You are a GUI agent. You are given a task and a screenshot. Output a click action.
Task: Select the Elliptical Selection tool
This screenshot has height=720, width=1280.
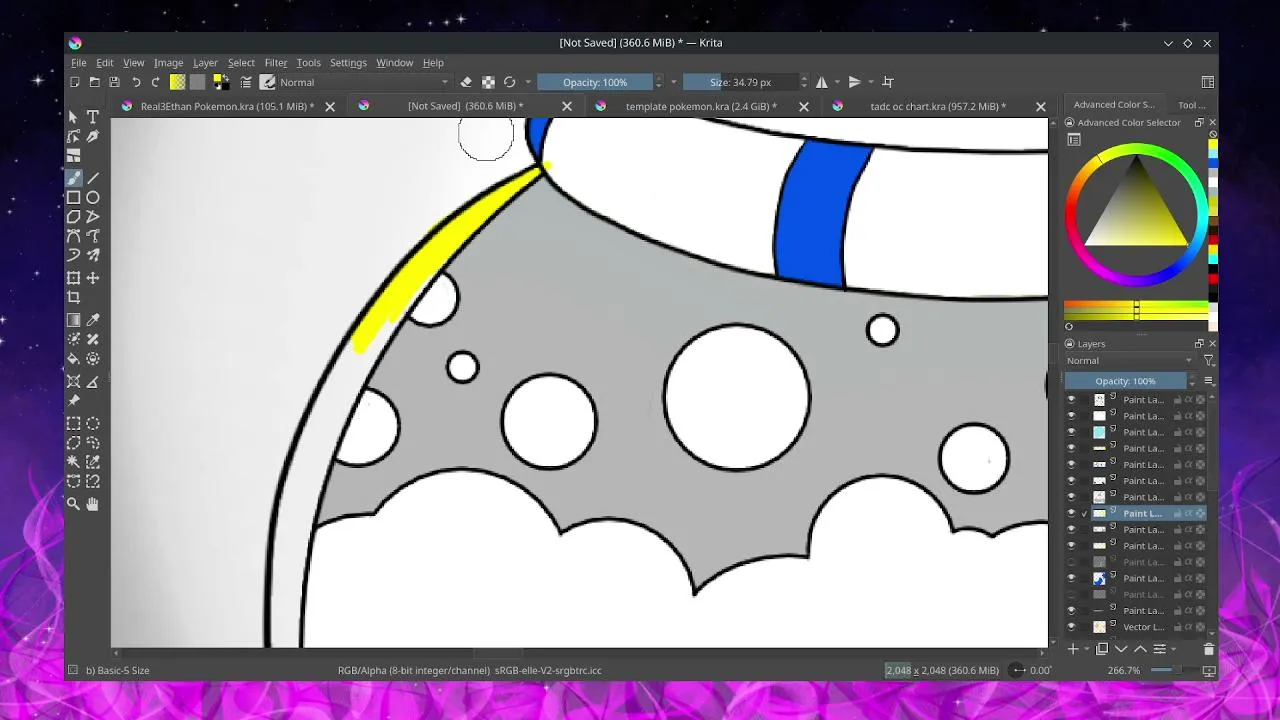click(x=93, y=423)
